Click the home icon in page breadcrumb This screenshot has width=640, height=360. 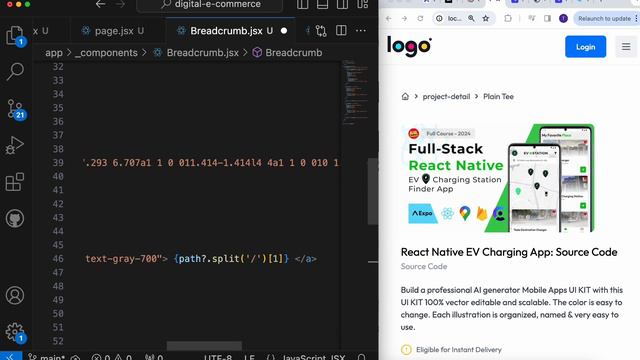pyautogui.click(x=405, y=96)
